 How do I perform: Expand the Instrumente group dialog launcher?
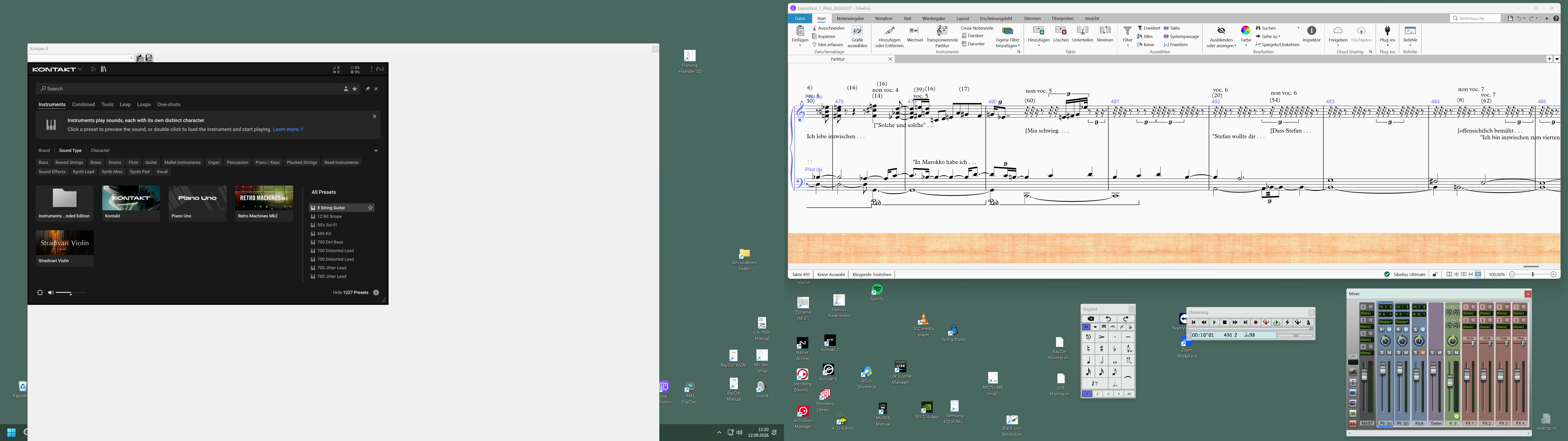point(1019,52)
